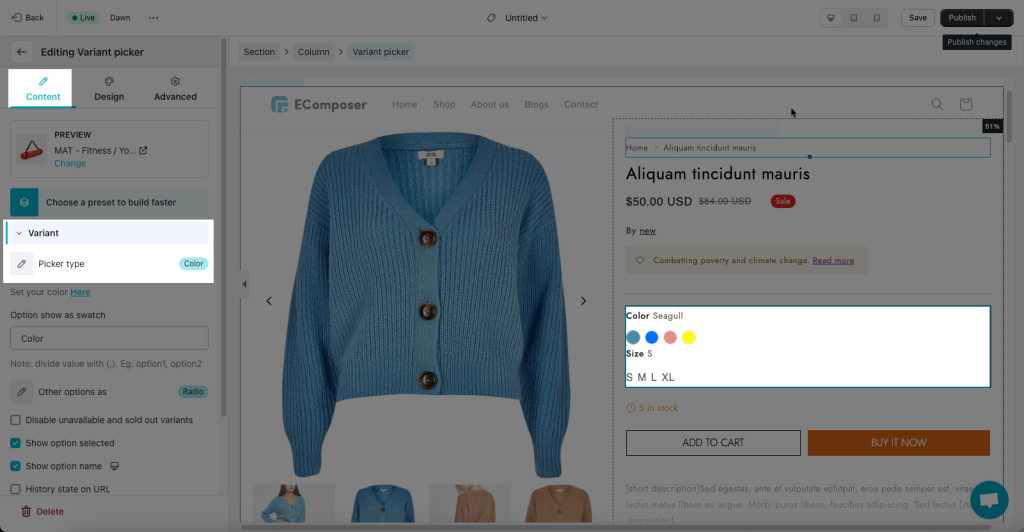The height and width of the screenshot is (532, 1024).
Task: Select the Seagull color swatch
Action: pos(633,337)
